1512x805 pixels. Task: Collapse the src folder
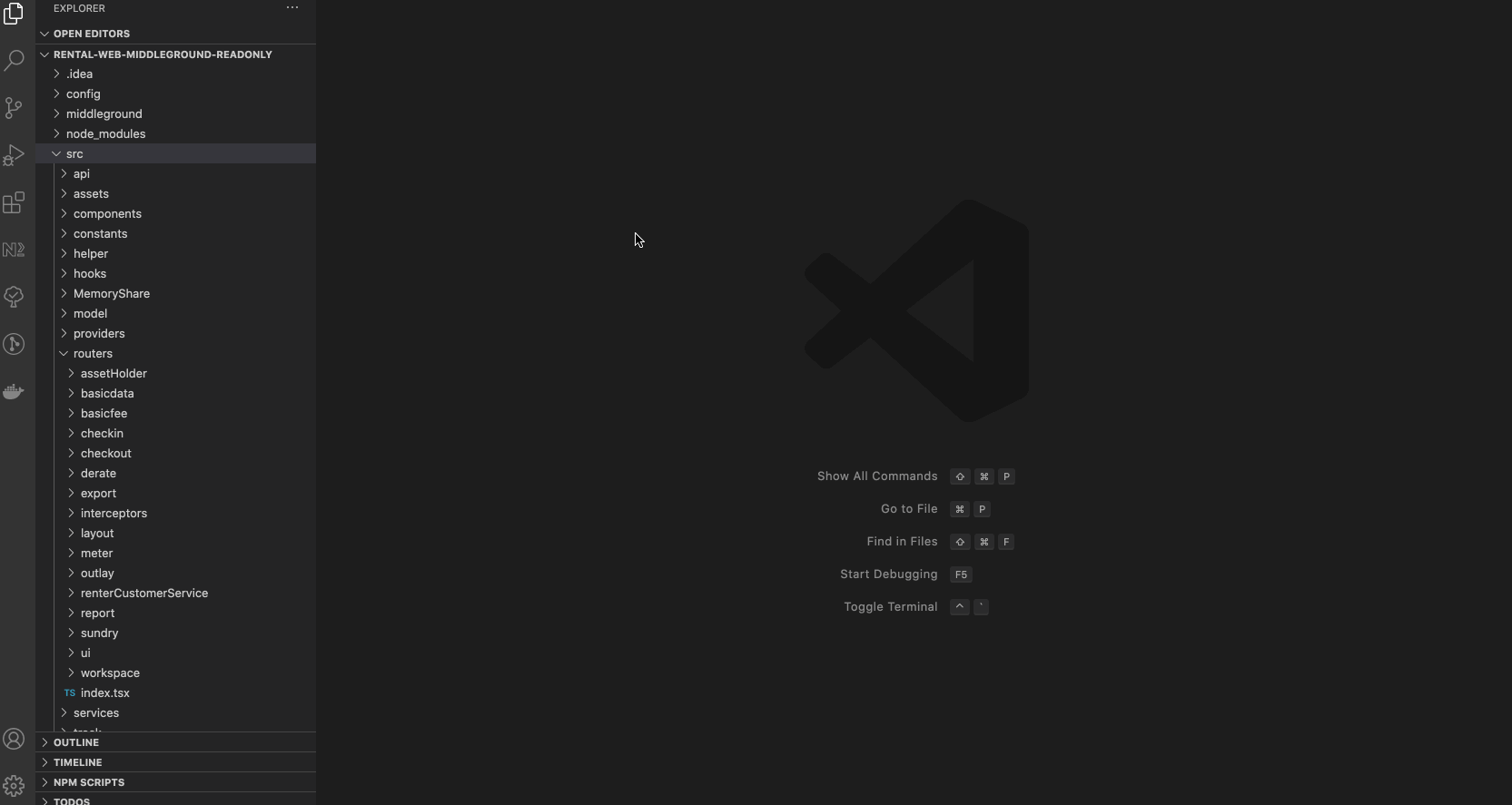[x=175, y=154]
